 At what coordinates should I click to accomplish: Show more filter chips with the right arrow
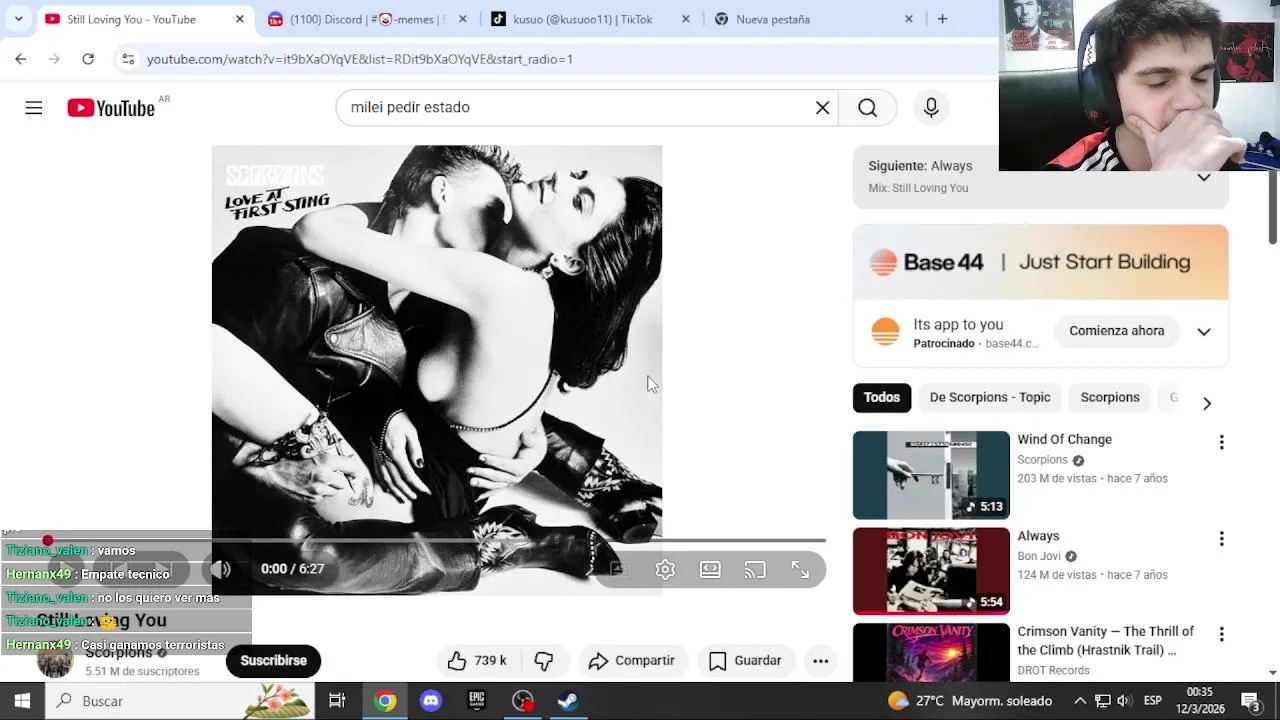click(1207, 403)
